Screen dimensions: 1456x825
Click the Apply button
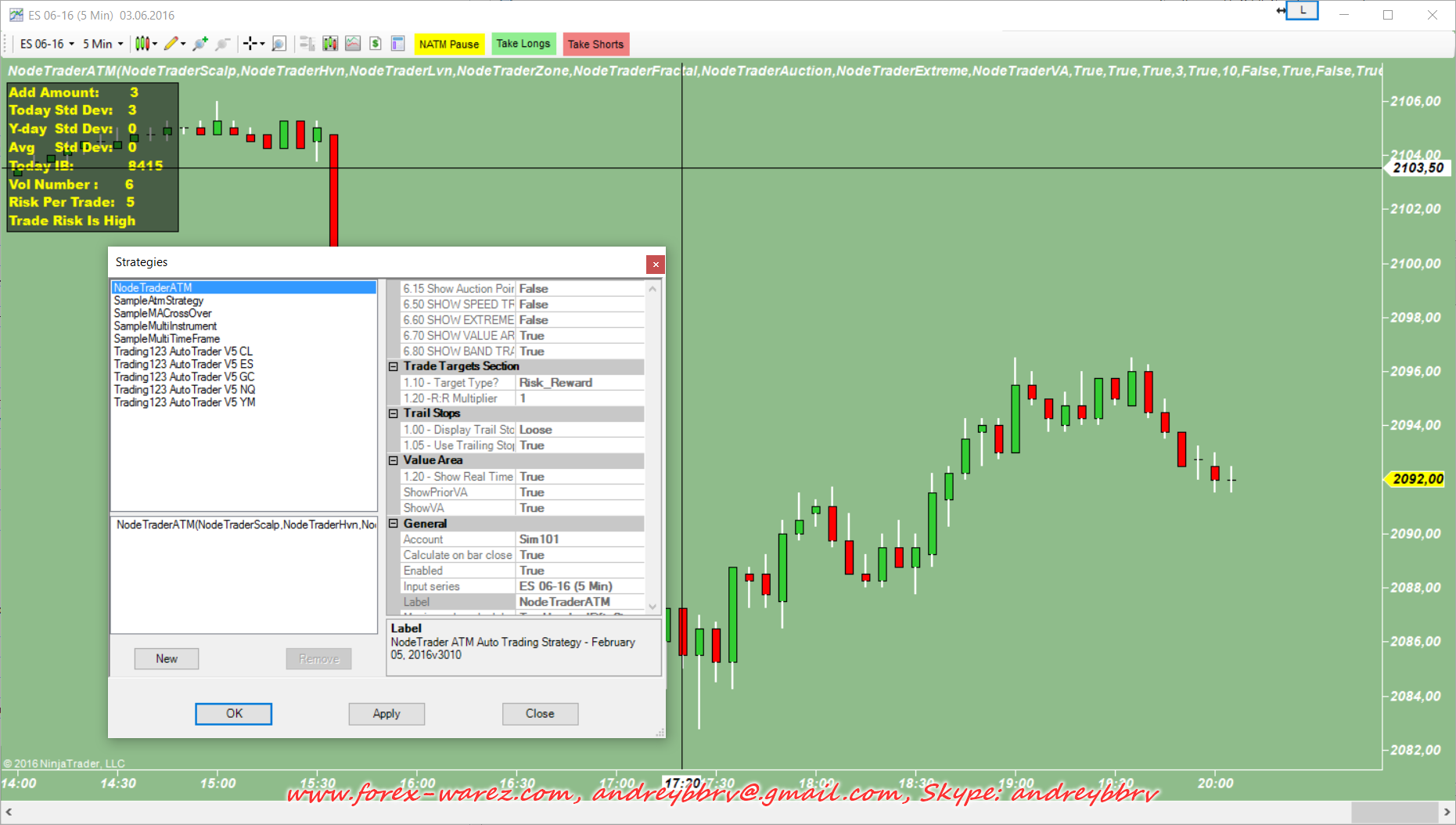tap(386, 714)
